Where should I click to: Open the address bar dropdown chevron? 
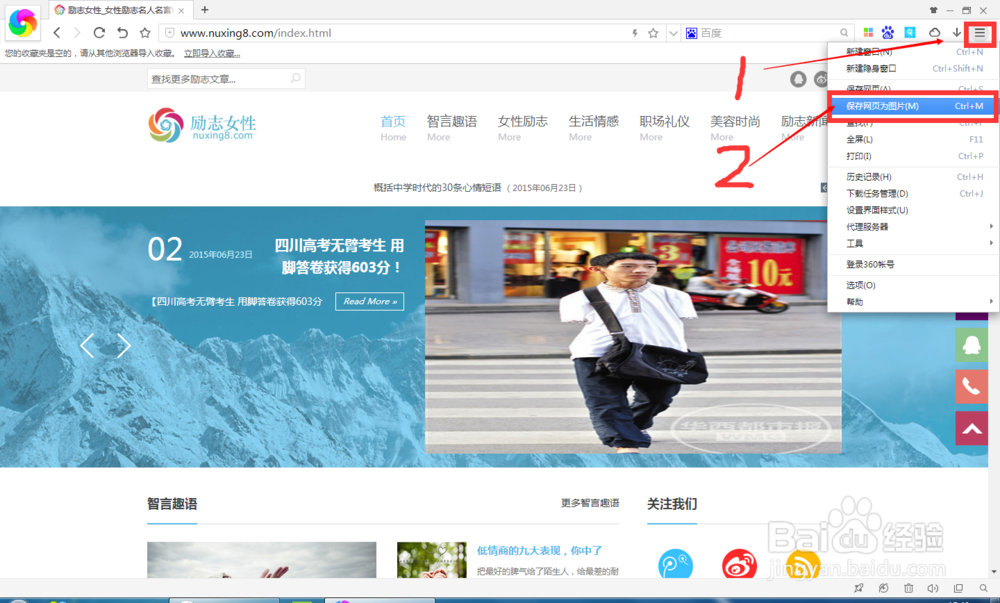[x=672, y=32]
